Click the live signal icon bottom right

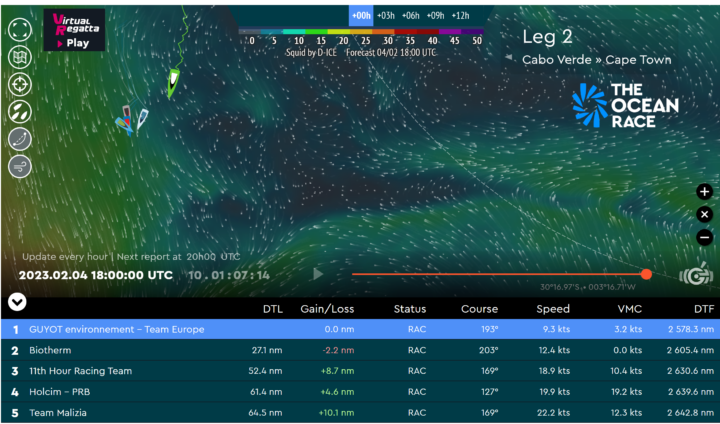point(696,274)
